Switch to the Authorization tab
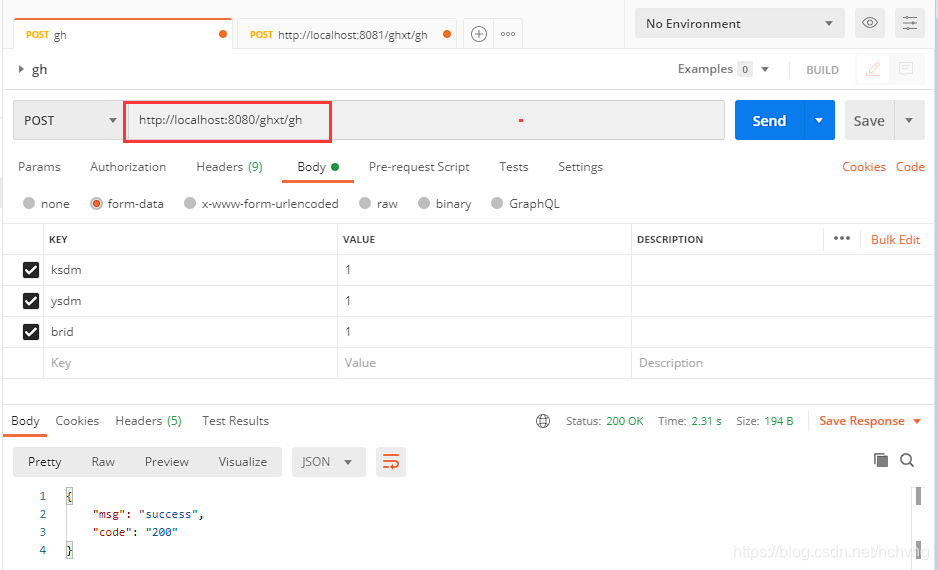The height and width of the screenshot is (570, 938). coord(128,167)
